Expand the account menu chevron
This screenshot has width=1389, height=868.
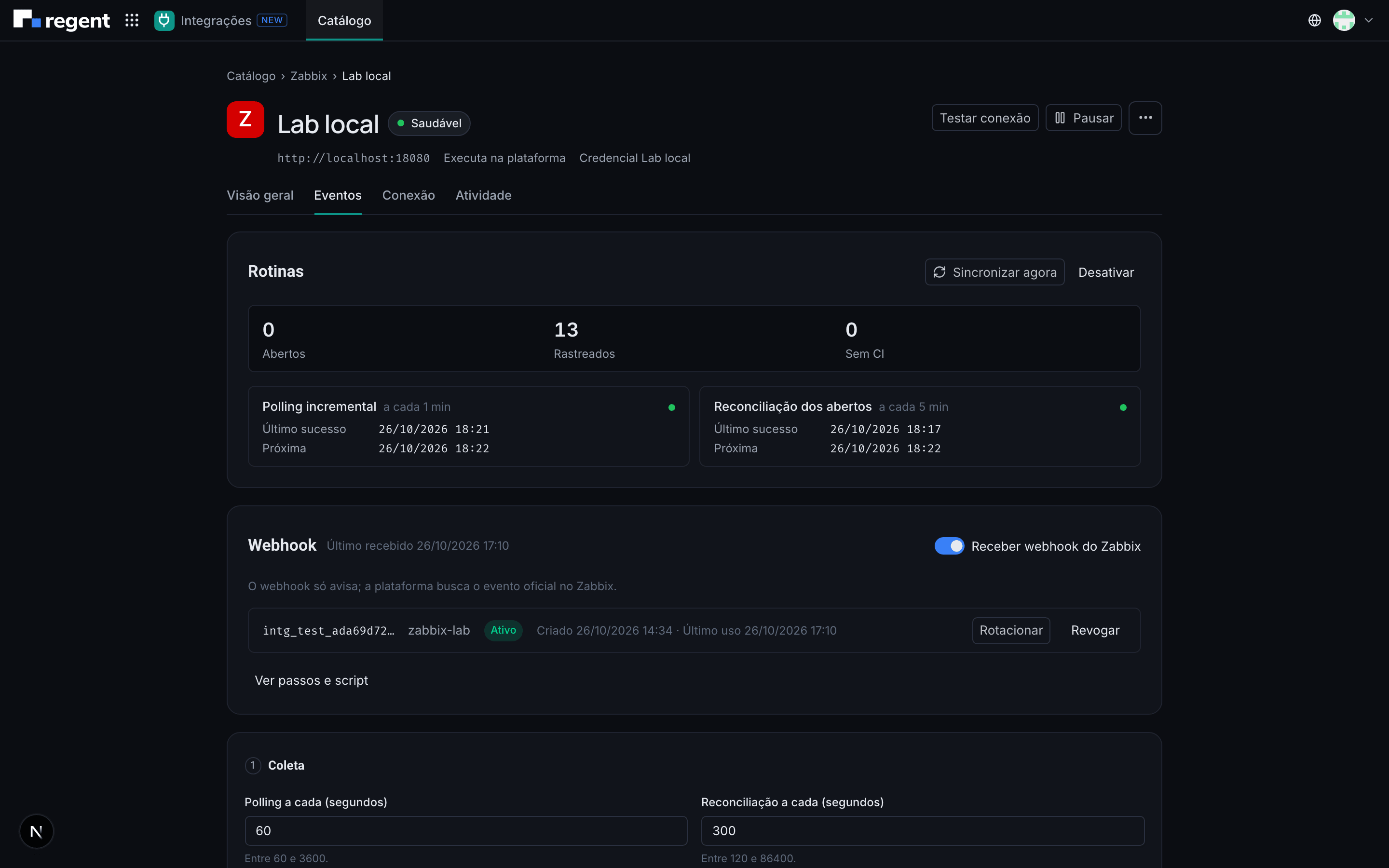click(1369, 20)
